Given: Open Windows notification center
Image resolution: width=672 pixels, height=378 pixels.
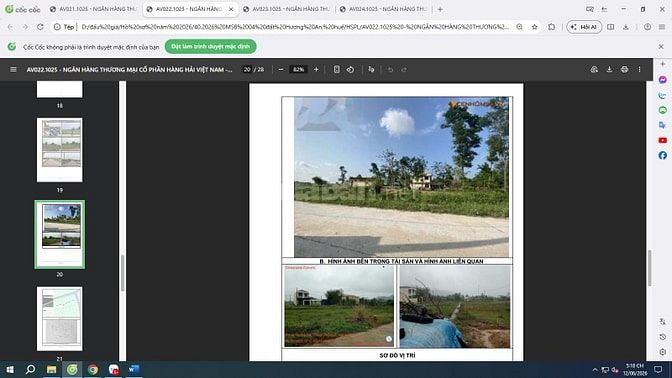Looking at the screenshot, I should pyautogui.click(x=658, y=369).
